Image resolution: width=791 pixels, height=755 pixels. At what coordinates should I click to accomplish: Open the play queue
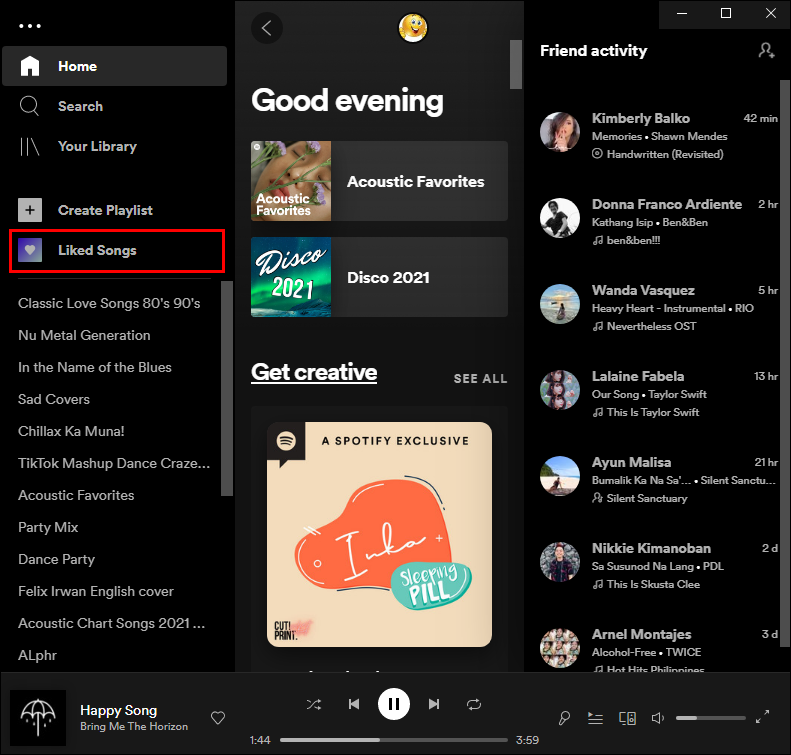pos(595,718)
